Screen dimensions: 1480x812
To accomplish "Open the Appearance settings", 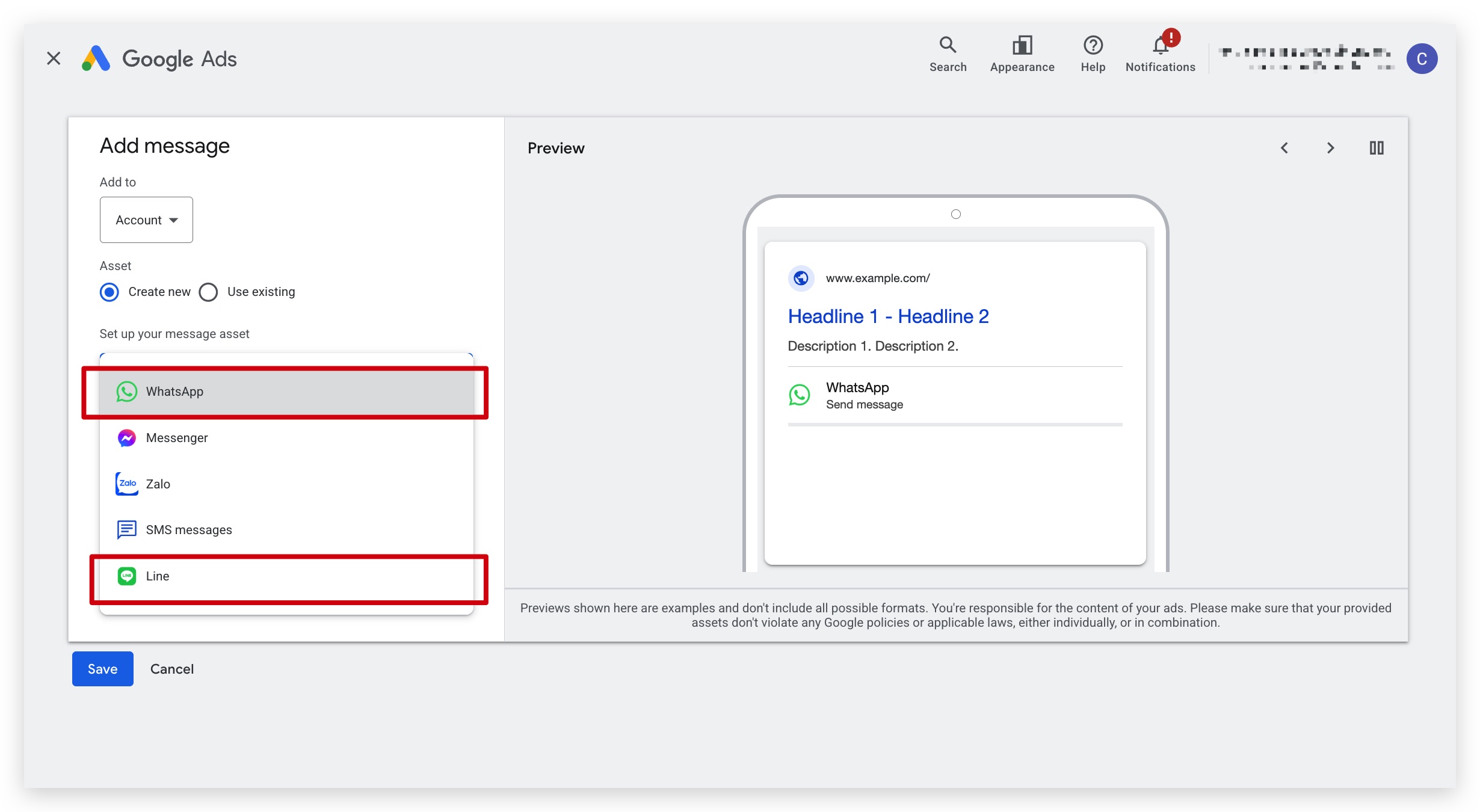I will (x=1022, y=54).
